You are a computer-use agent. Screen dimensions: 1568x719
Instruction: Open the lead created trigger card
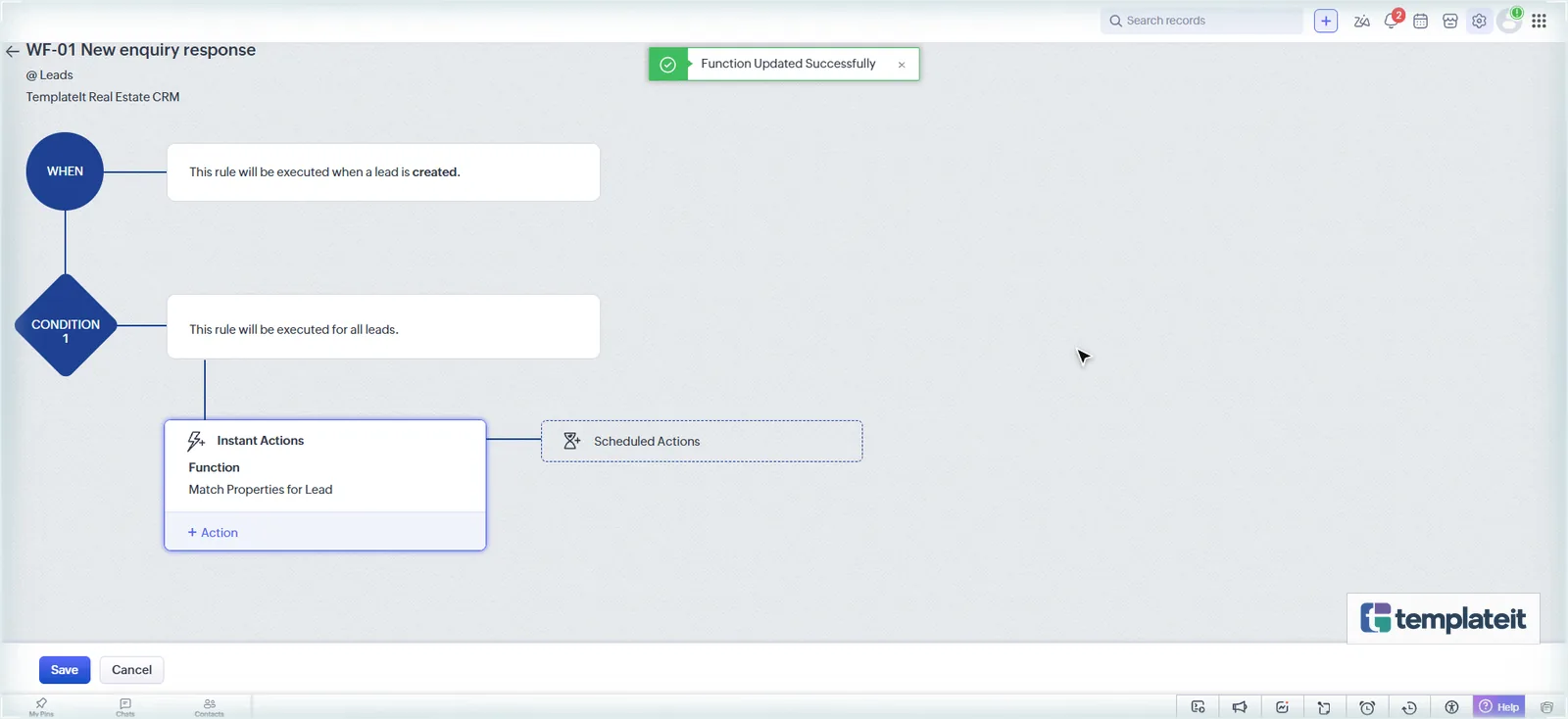[x=383, y=172]
